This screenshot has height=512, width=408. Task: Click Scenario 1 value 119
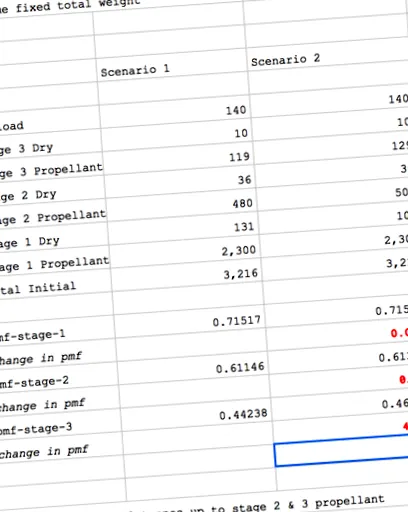(x=239, y=157)
